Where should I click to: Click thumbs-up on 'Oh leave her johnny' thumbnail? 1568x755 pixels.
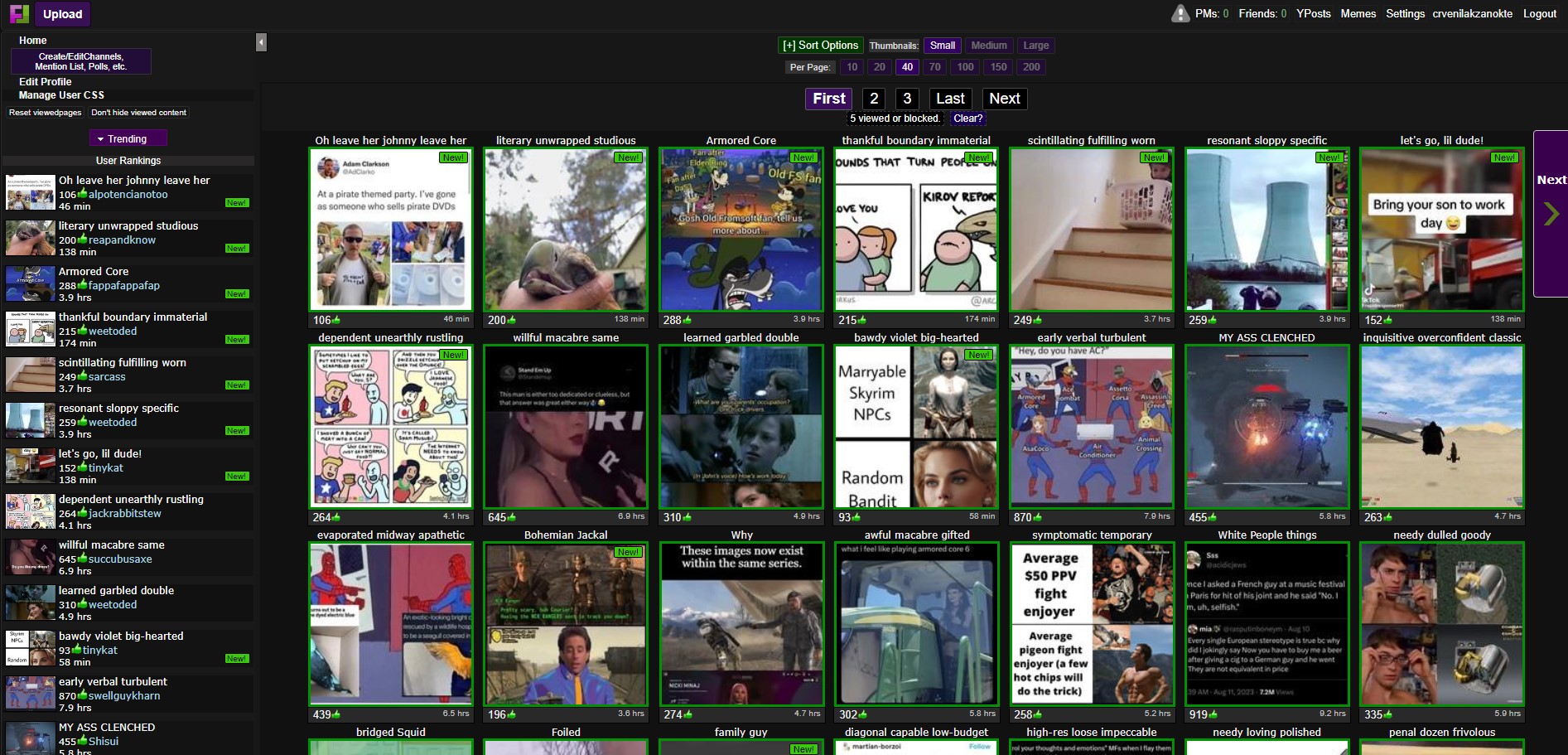[x=335, y=320]
